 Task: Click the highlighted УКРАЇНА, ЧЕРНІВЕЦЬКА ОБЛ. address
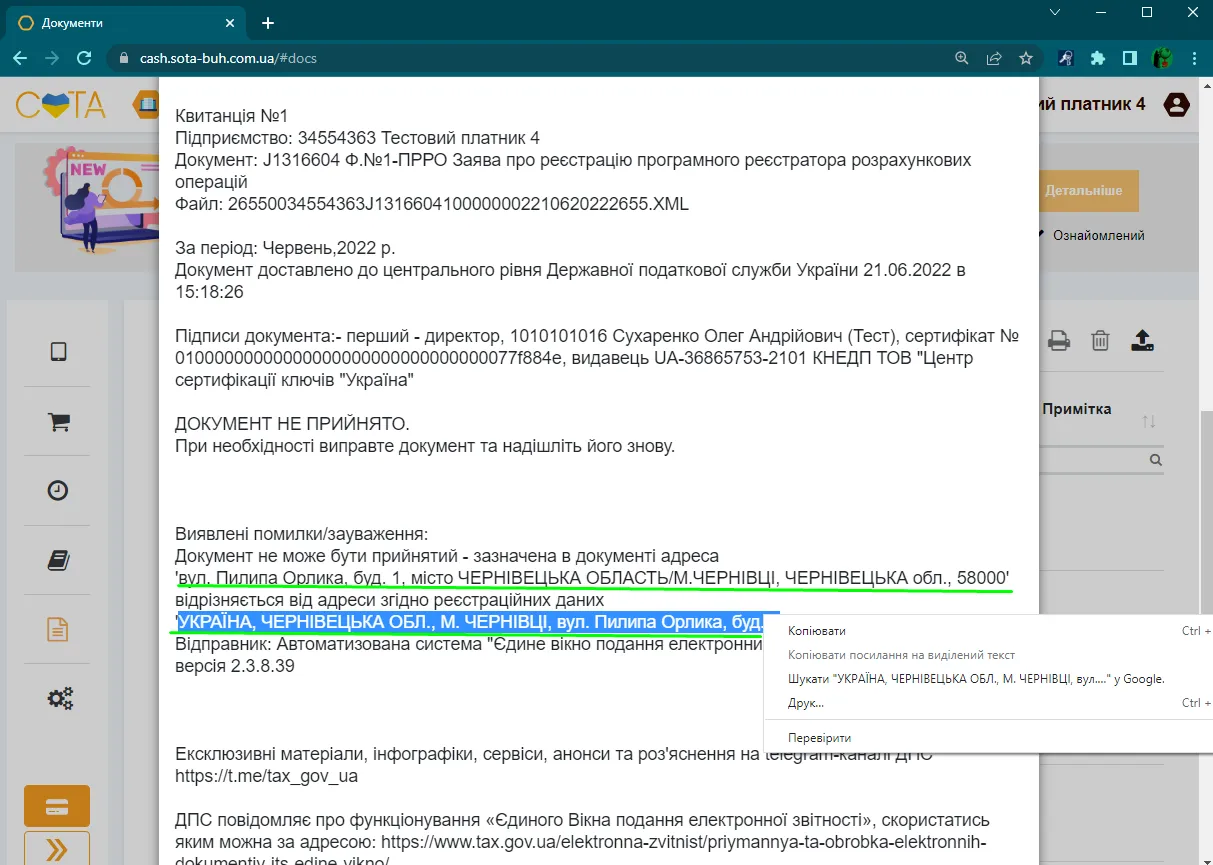coord(470,622)
